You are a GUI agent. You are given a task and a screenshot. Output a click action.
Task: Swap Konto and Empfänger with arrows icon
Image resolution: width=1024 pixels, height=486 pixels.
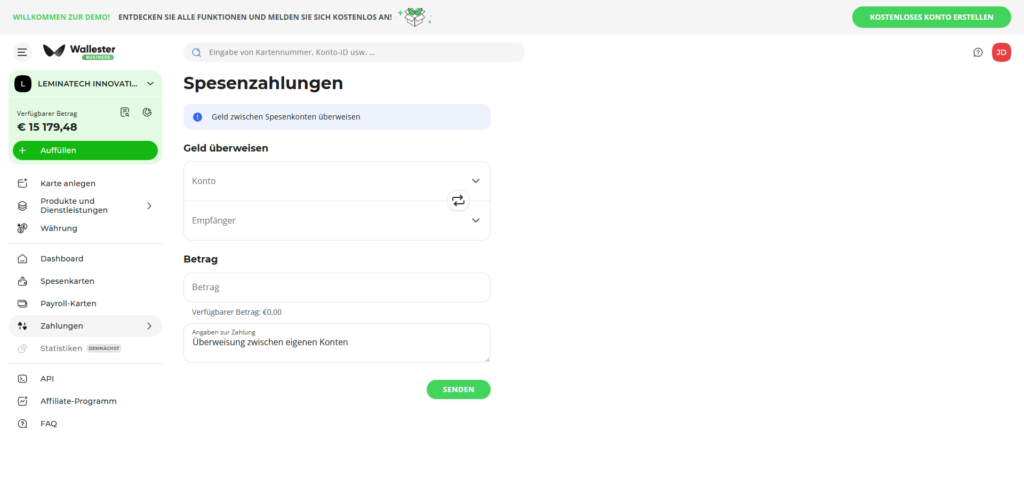pyautogui.click(x=458, y=201)
